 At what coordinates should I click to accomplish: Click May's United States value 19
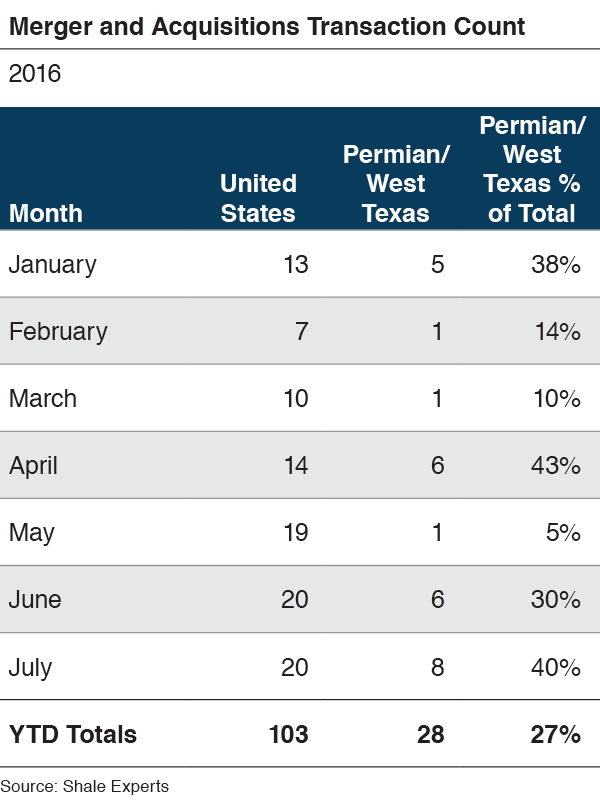click(295, 532)
